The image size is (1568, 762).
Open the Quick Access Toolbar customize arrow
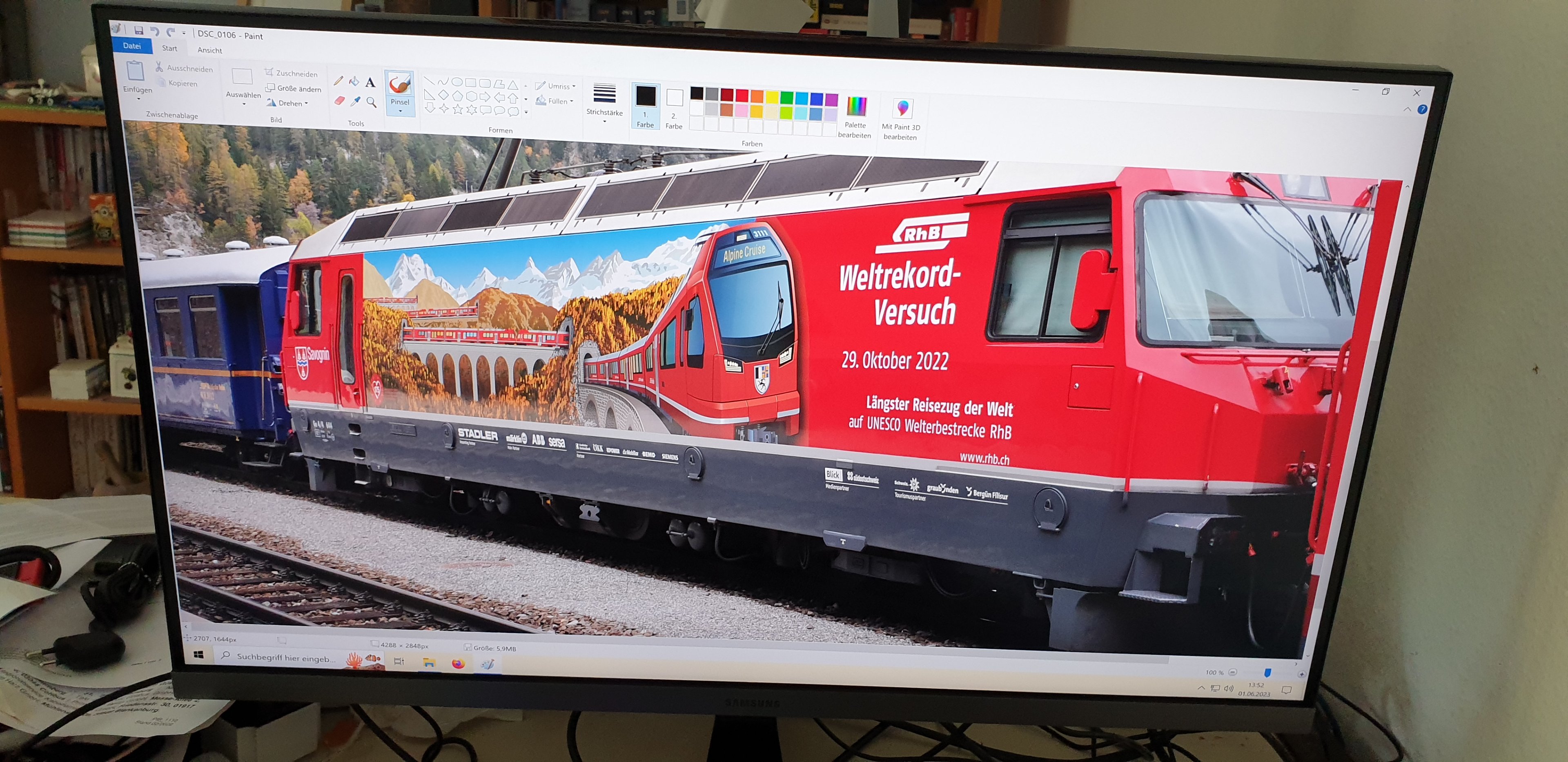[x=184, y=33]
